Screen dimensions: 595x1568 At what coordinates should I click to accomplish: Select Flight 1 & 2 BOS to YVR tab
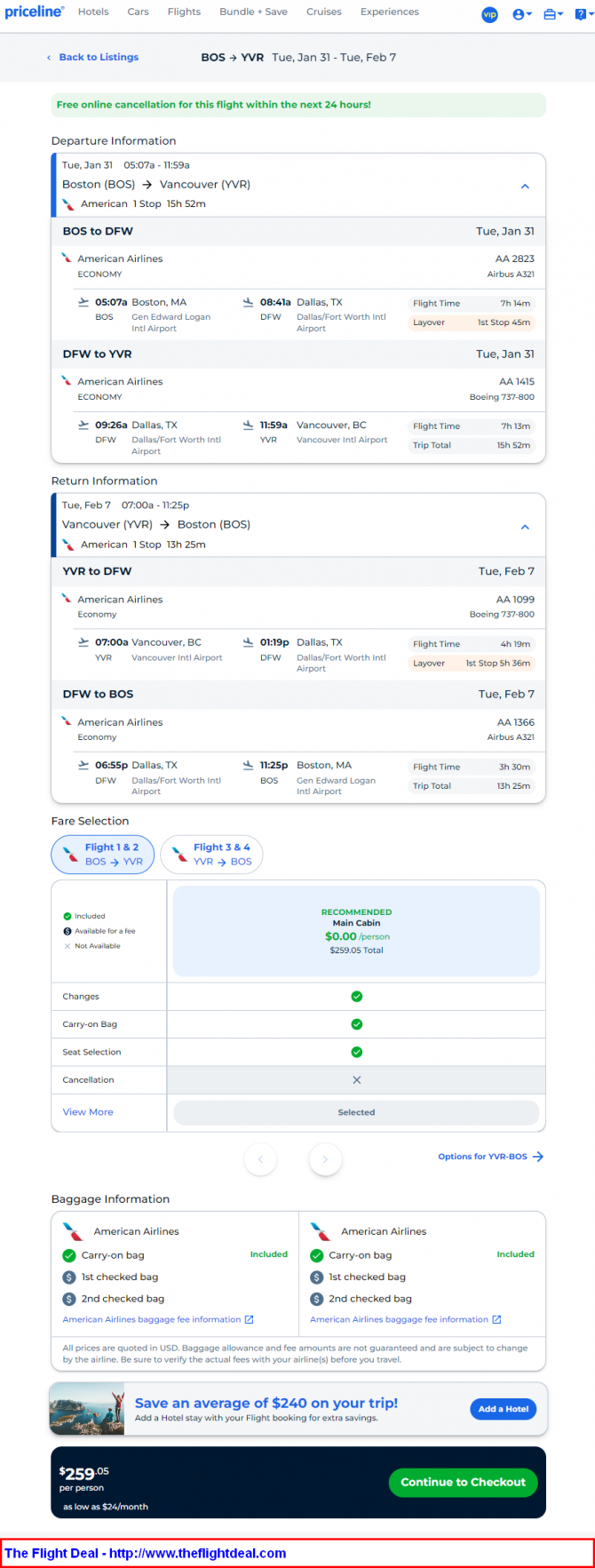point(103,854)
